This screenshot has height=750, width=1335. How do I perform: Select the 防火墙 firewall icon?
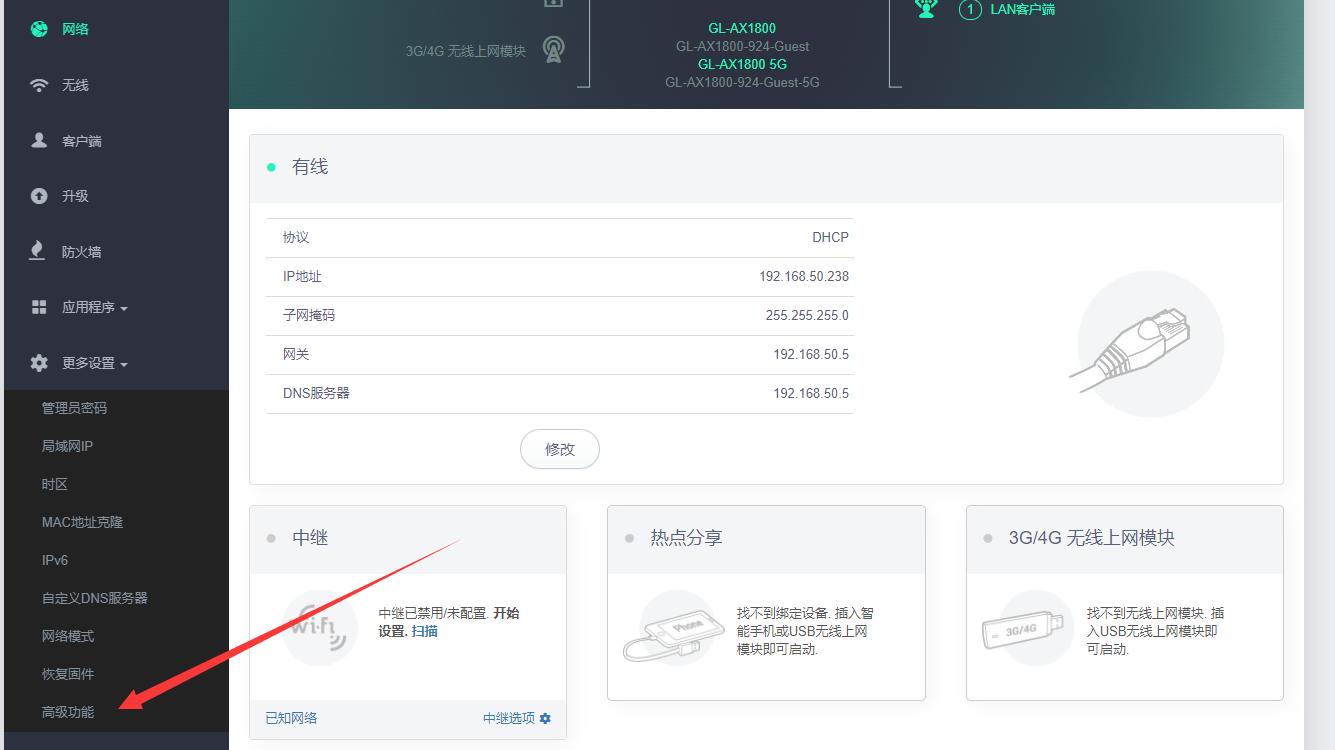(38, 251)
